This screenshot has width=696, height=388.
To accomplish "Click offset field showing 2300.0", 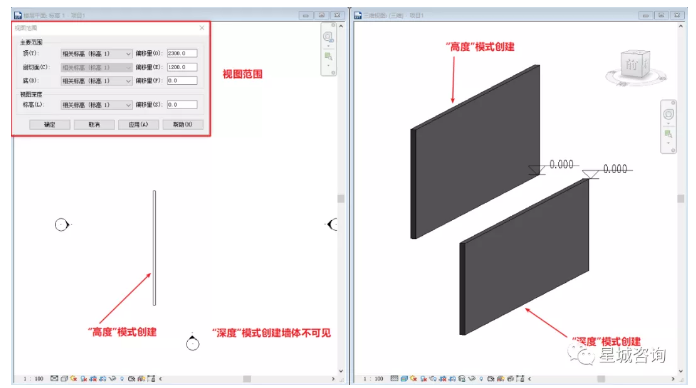I will (182, 53).
